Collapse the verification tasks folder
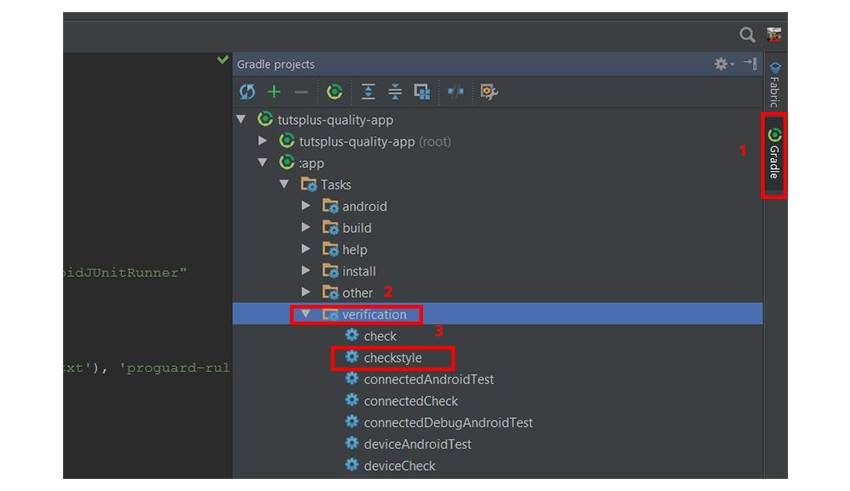The height and width of the screenshot is (491, 850). click(x=306, y=314)
